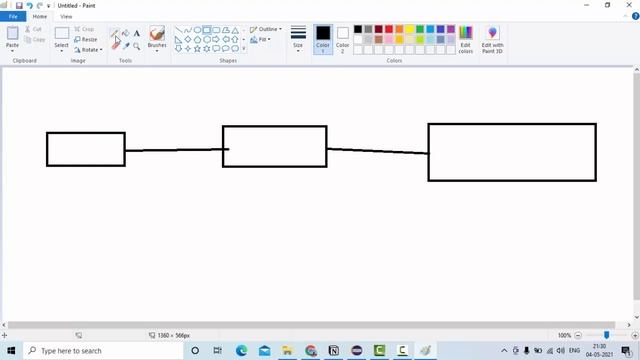Select the Text tool
The width and height of the screenshot is (640, 360).
click(137, 33)
